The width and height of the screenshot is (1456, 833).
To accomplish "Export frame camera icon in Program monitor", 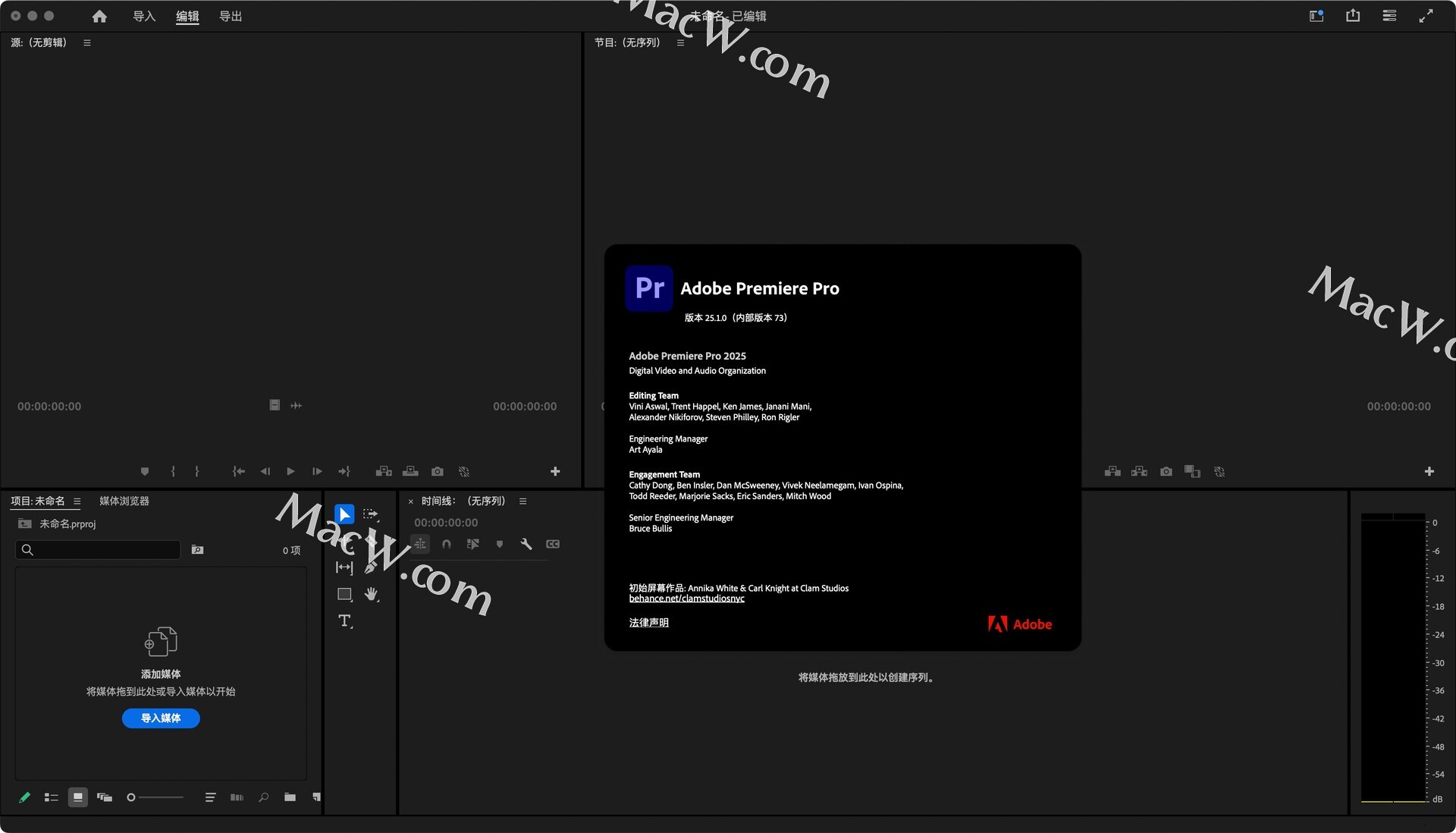I will coord(1166,471).
